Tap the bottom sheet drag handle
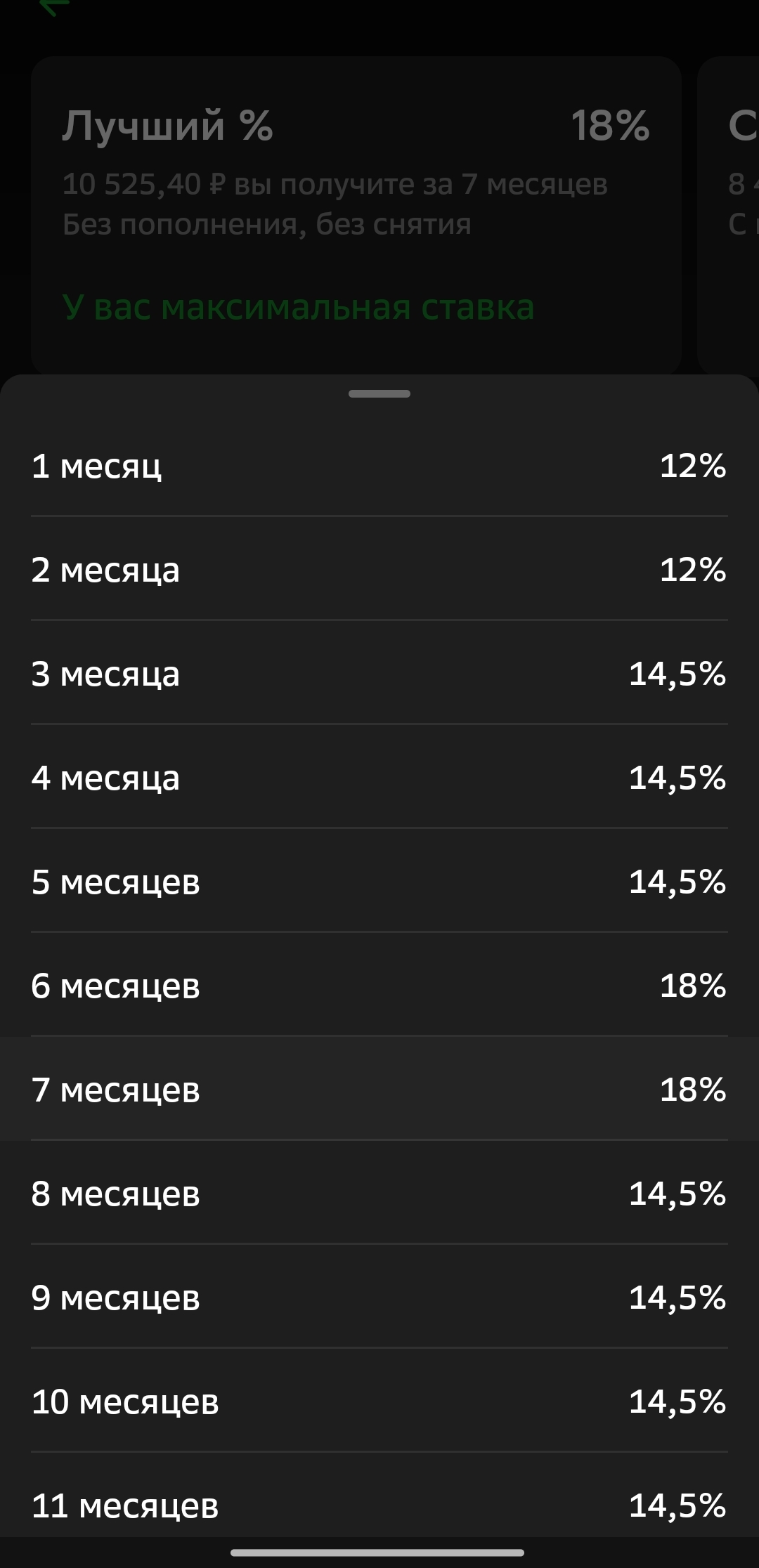This screenshot has height=1568, width=759. pos(379,394)
